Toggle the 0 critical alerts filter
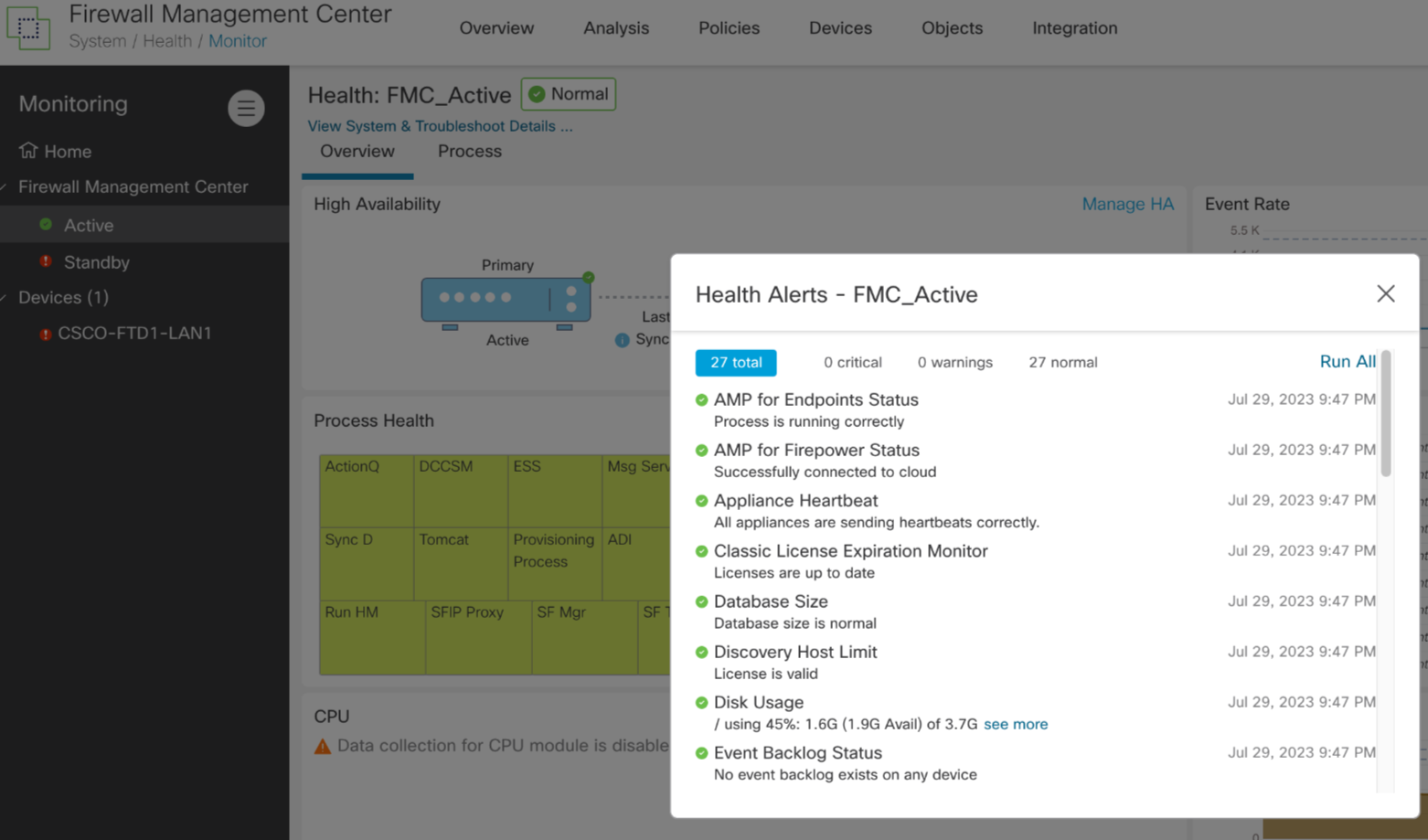The image size is (1428, 840). pos(851,362)
